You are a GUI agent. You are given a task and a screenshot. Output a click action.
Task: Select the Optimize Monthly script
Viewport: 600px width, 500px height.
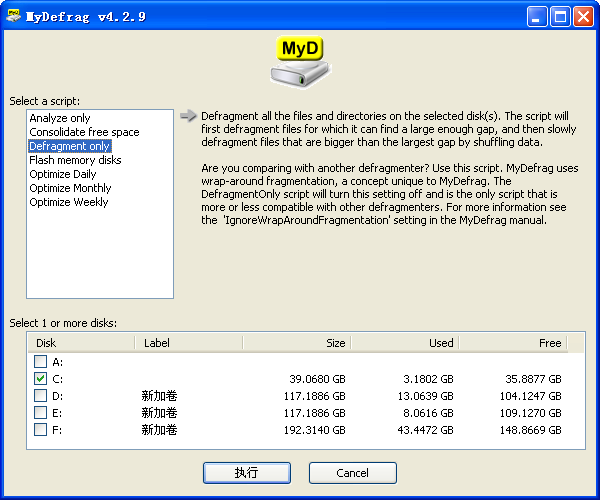point(70,188)
